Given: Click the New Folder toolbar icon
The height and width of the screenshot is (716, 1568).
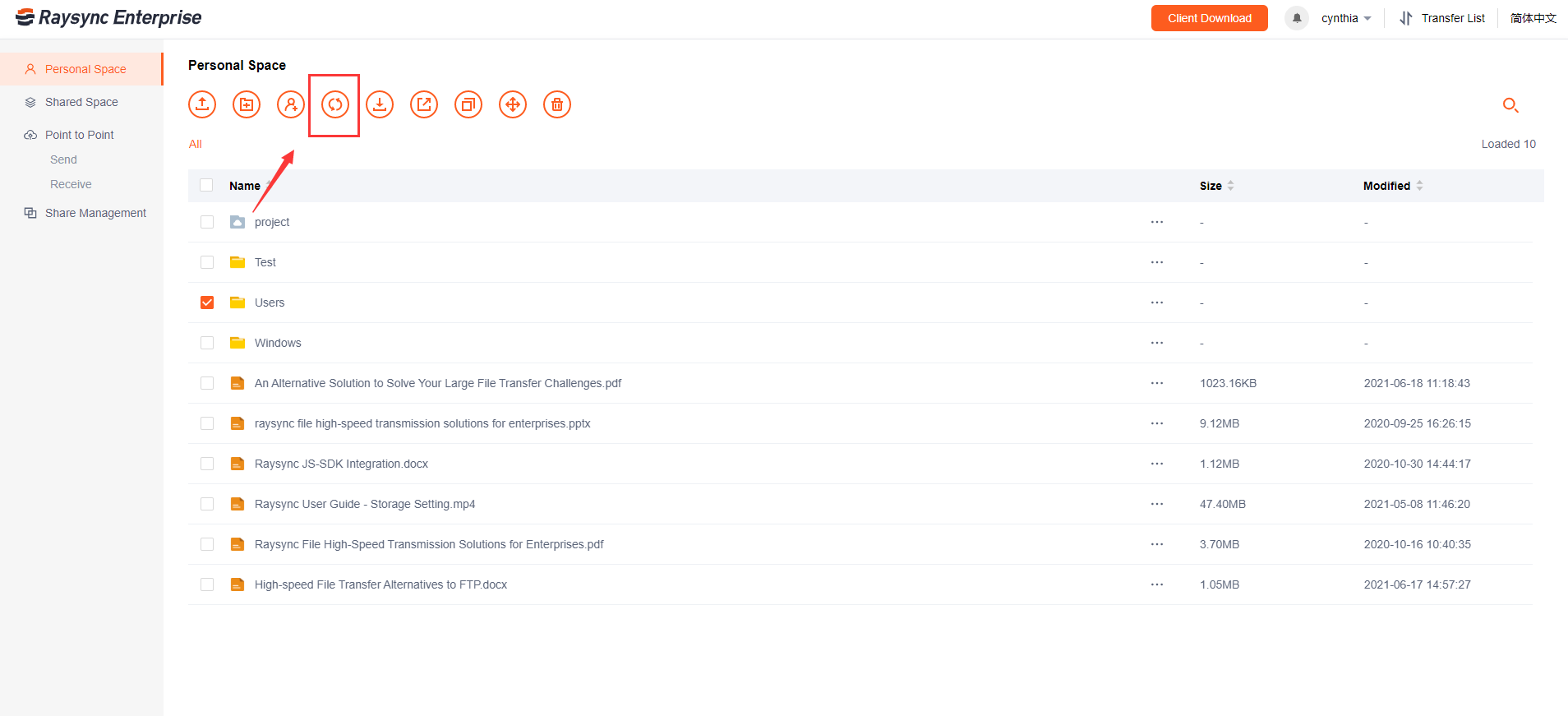Looking at the screenshot, I should 247,104.
